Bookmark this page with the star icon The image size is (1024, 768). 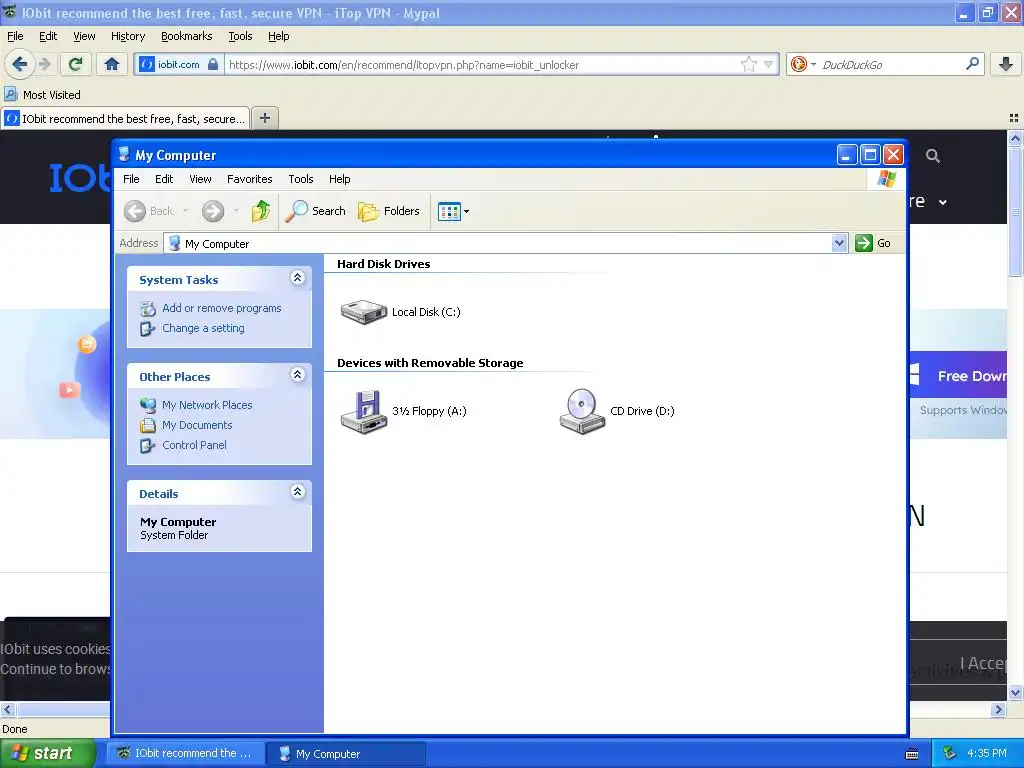[748, 64]
